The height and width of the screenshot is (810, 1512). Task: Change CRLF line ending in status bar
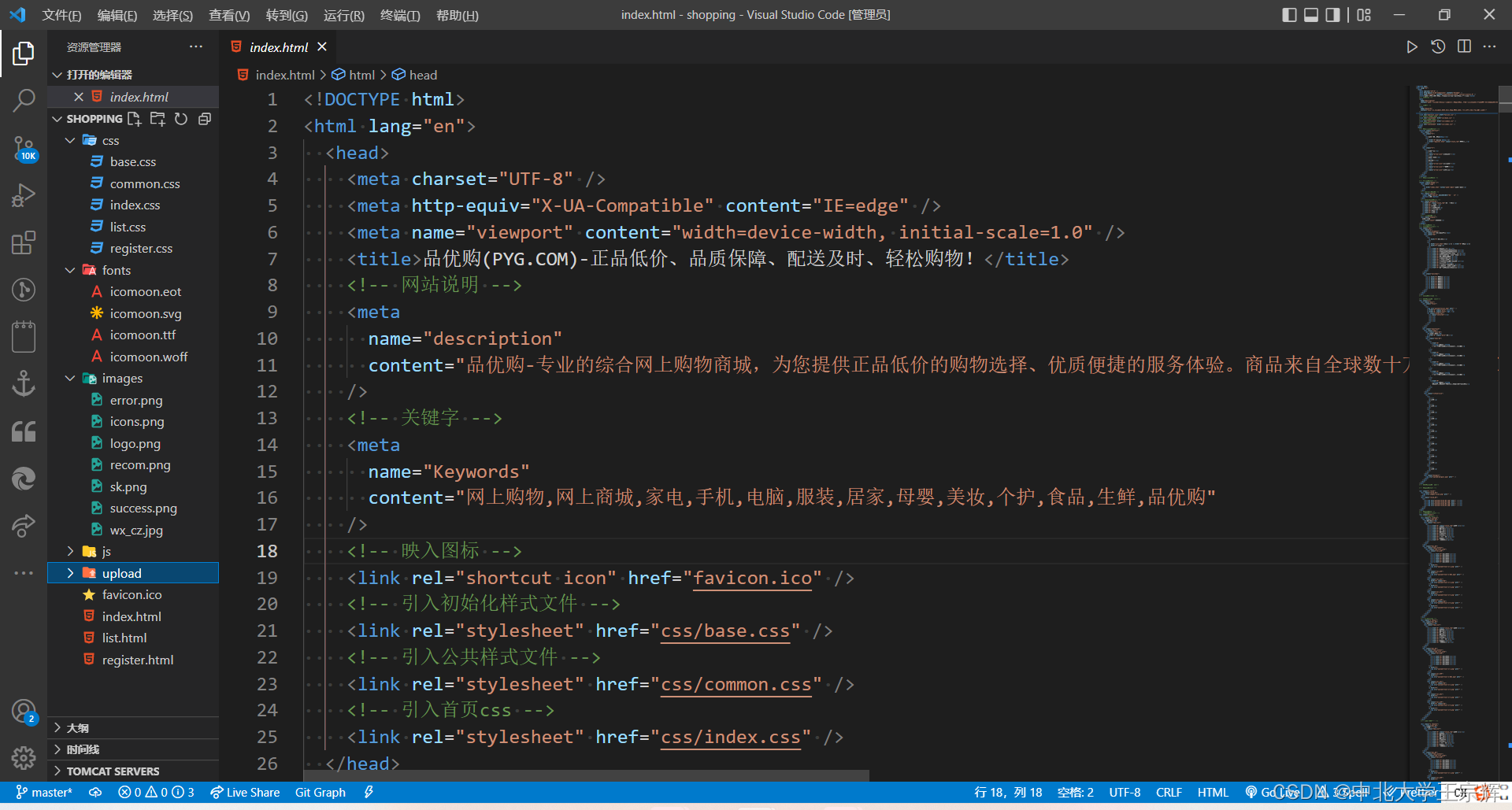[1169, 792]
